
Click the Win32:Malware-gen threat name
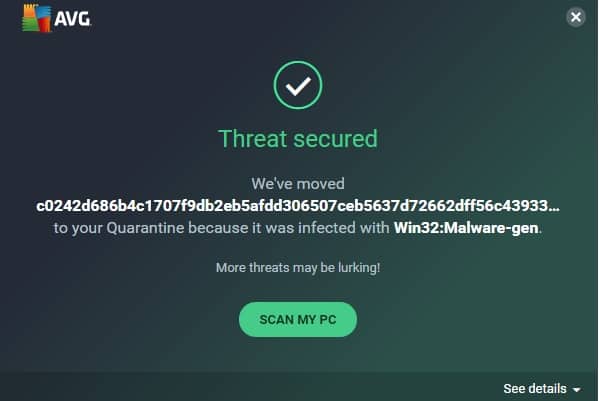click(466, 228)
